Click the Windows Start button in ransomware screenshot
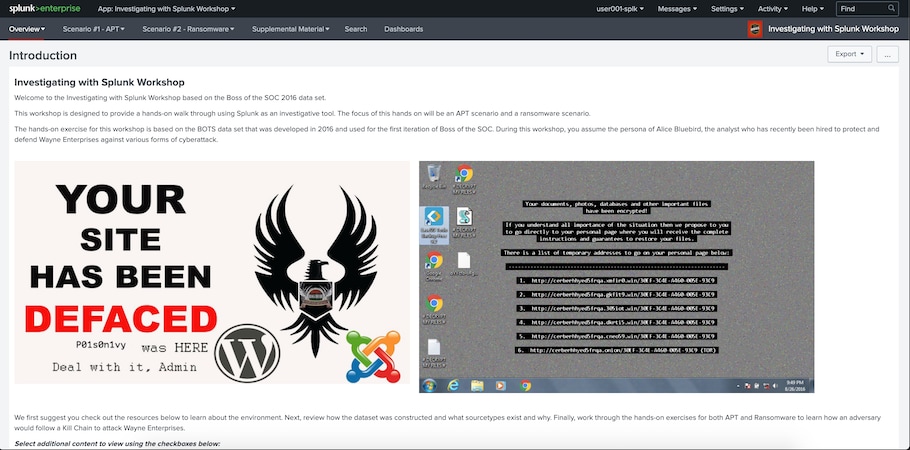 [429, 386]
